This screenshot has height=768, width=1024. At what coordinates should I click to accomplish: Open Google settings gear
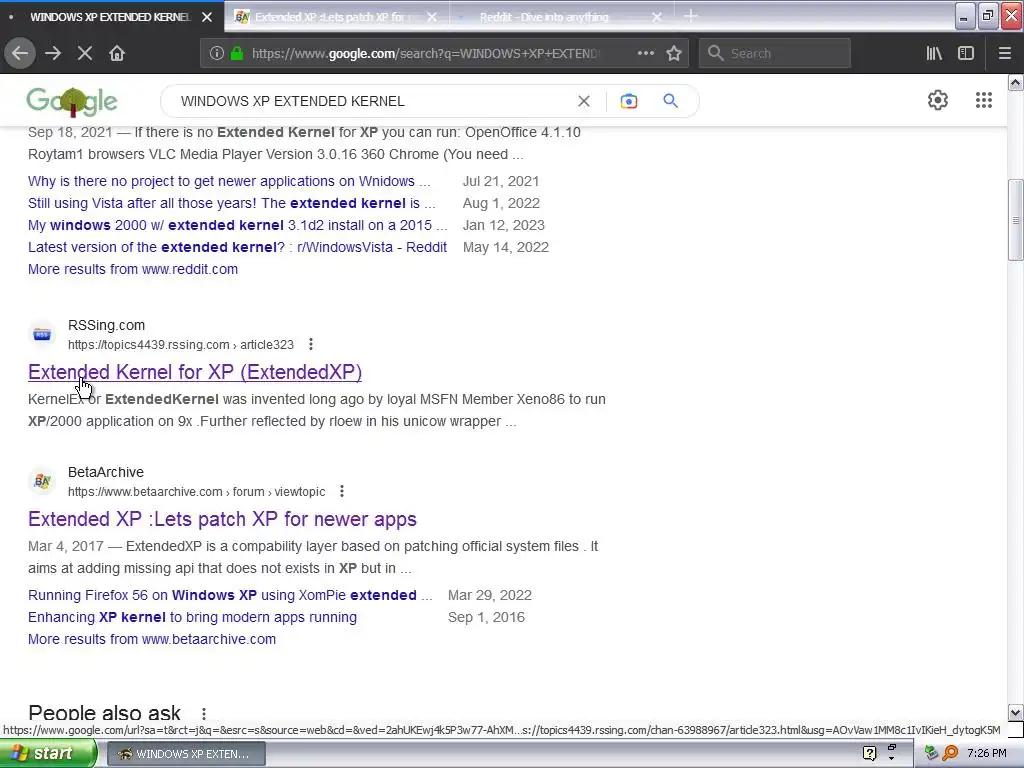pos(938,100)
